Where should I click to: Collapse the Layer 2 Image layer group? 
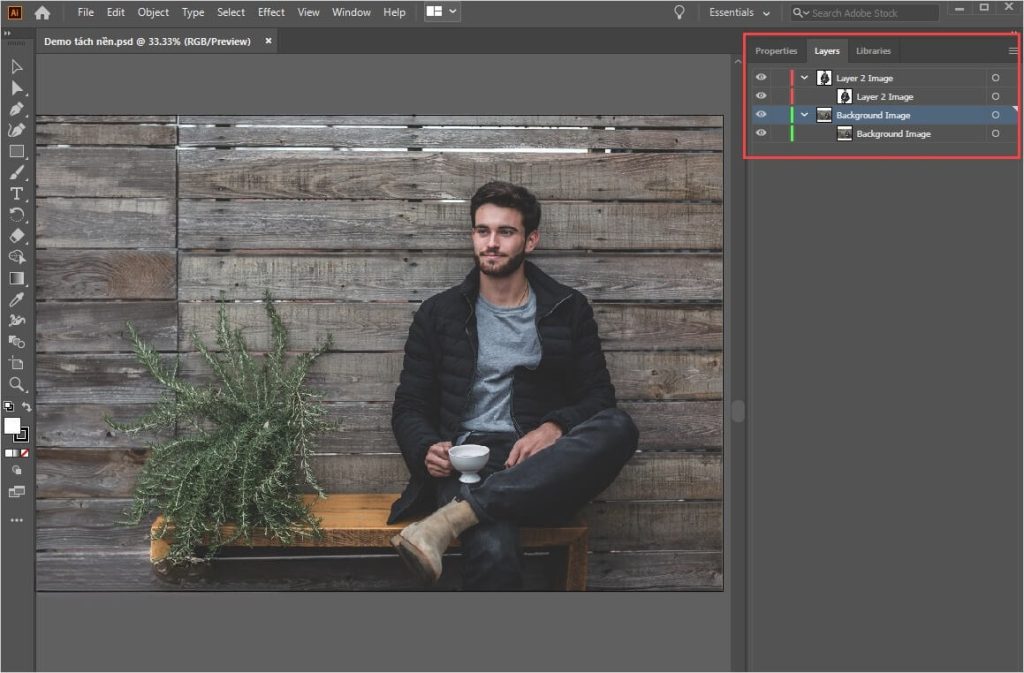[x=804, y=78]
